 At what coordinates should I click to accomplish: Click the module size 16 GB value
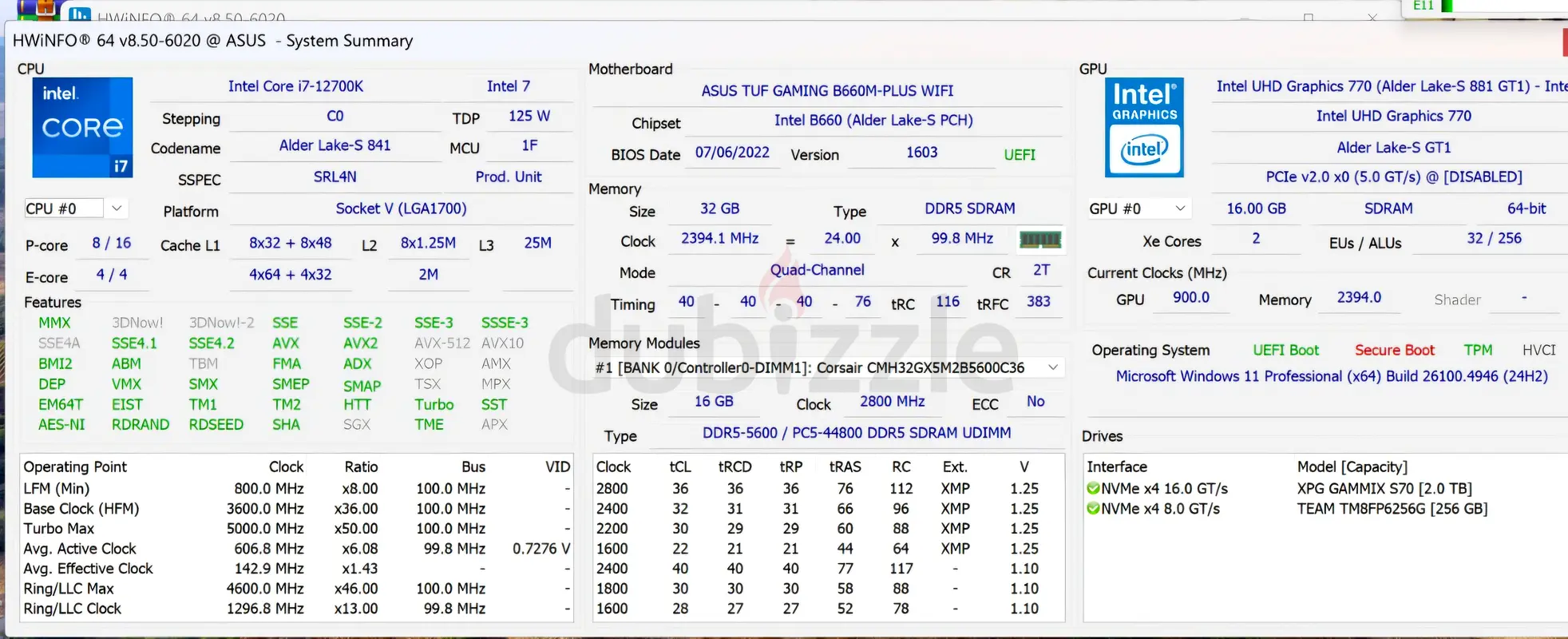coord(714,401)
